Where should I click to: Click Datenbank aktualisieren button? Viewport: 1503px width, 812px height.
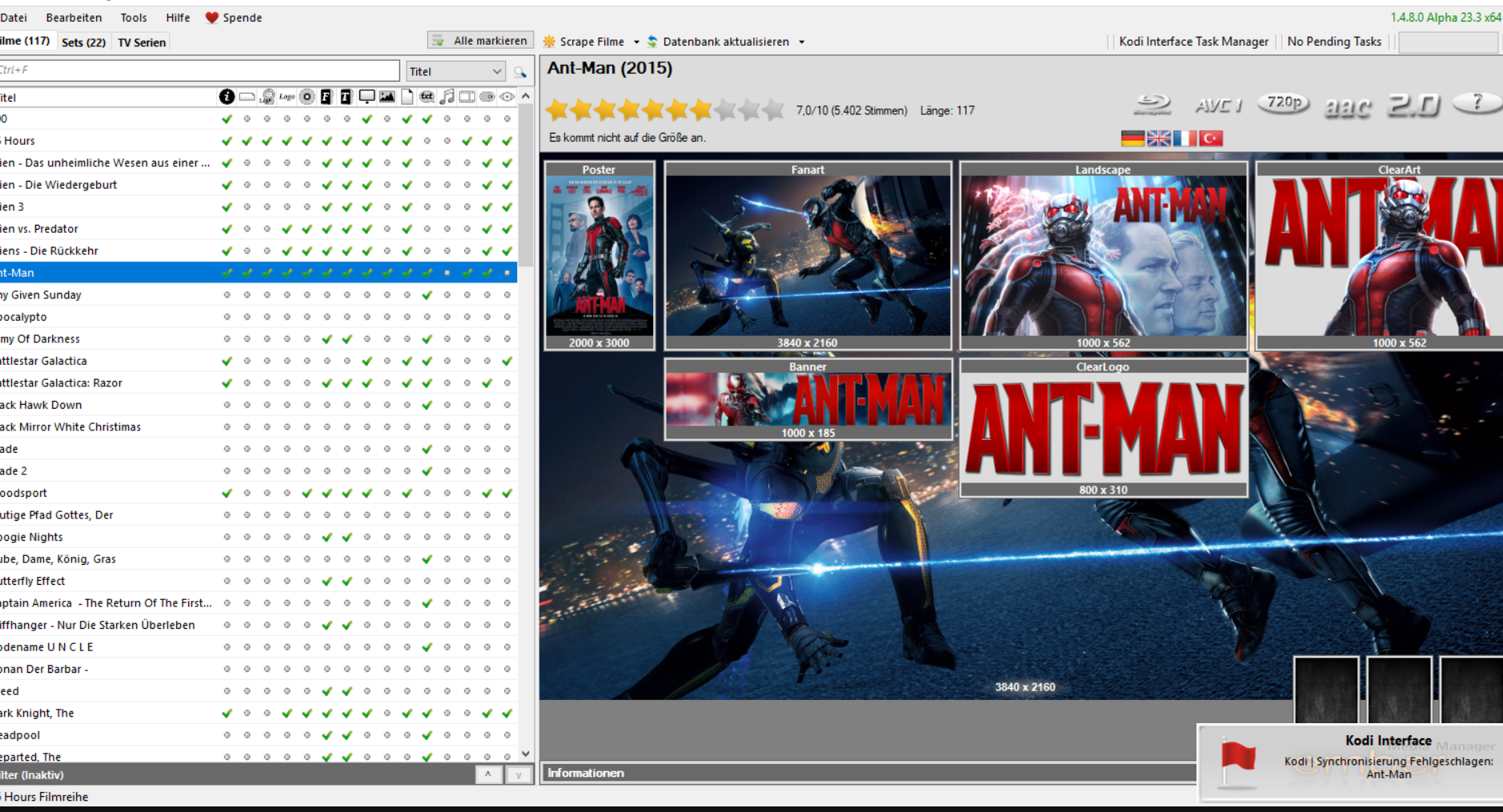coord(719,42)
